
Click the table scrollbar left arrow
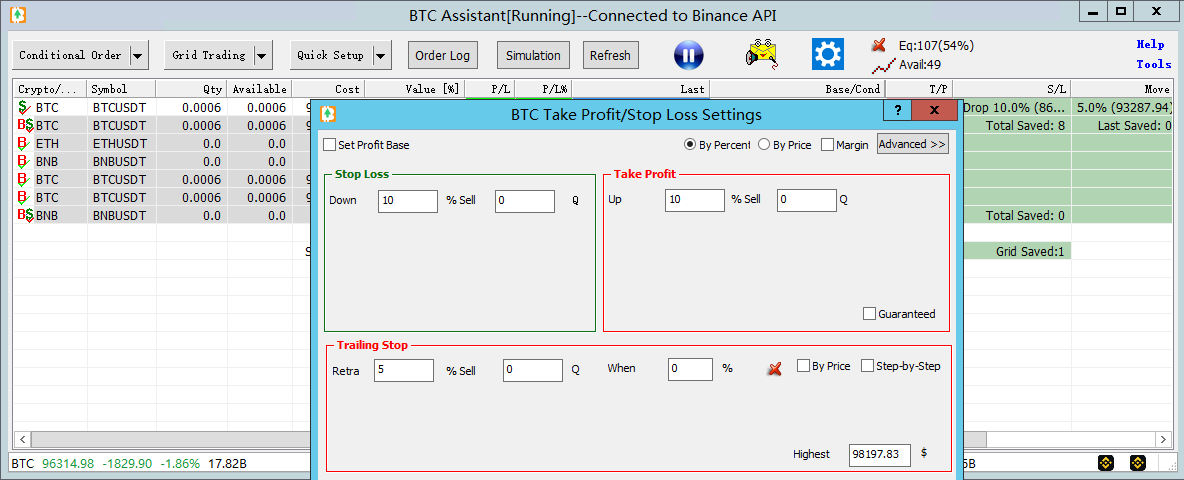[22, 438]
